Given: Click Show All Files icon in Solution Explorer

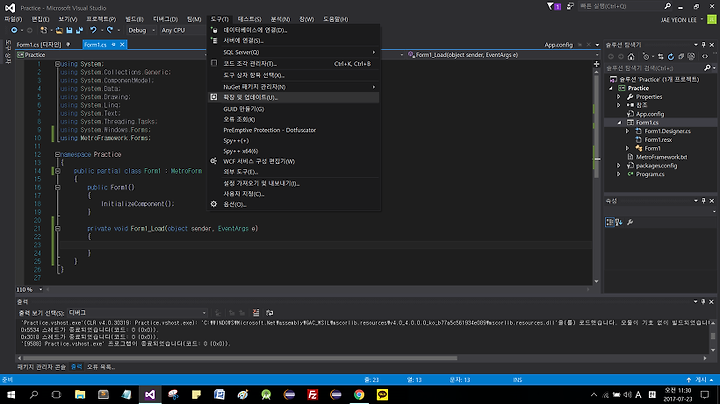Looking at the screenshot, I should coord(691,56).
